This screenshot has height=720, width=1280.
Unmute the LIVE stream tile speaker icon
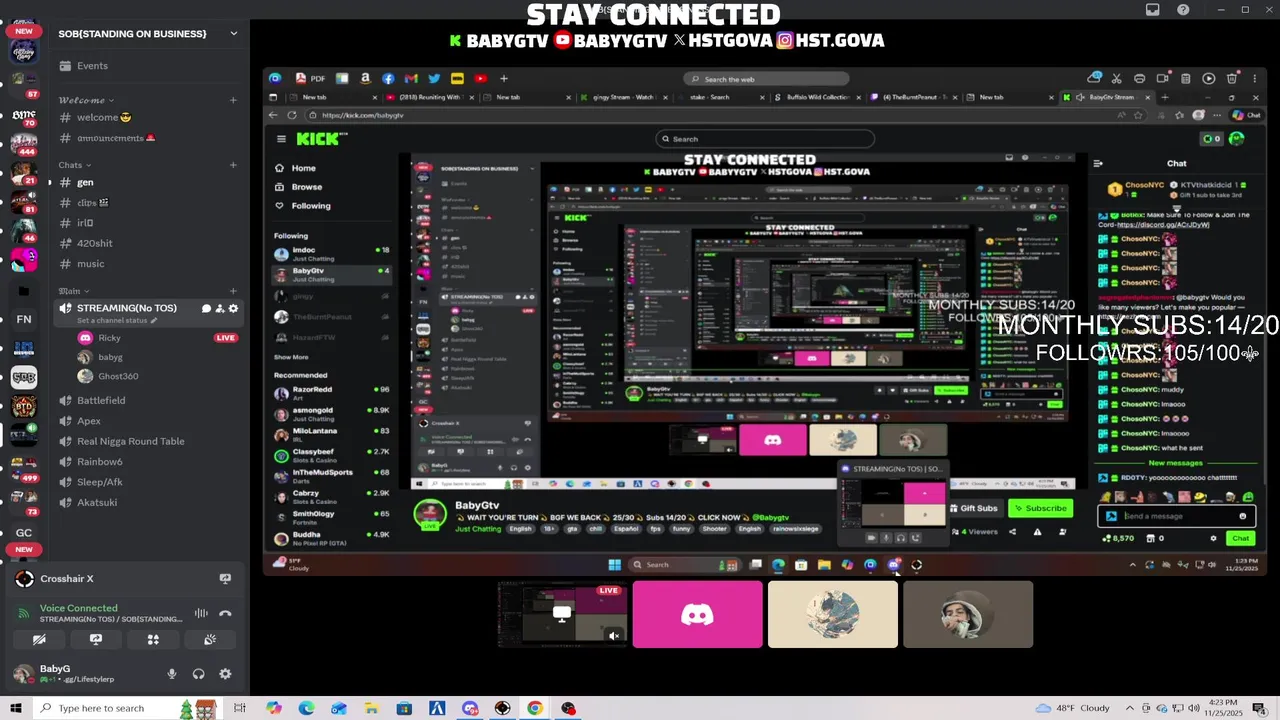click(x=614, y=636)
